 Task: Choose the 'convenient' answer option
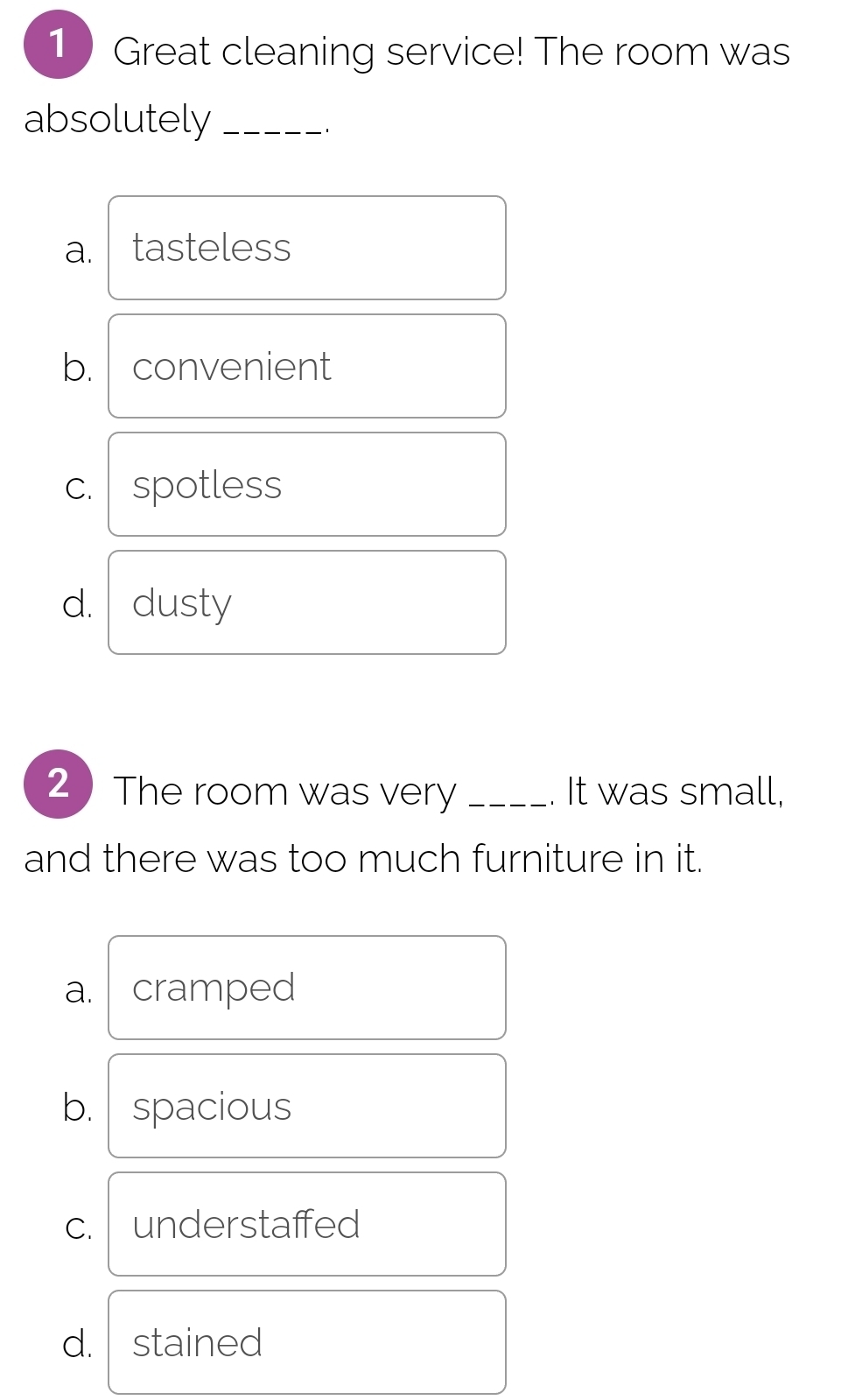point(306,366)
